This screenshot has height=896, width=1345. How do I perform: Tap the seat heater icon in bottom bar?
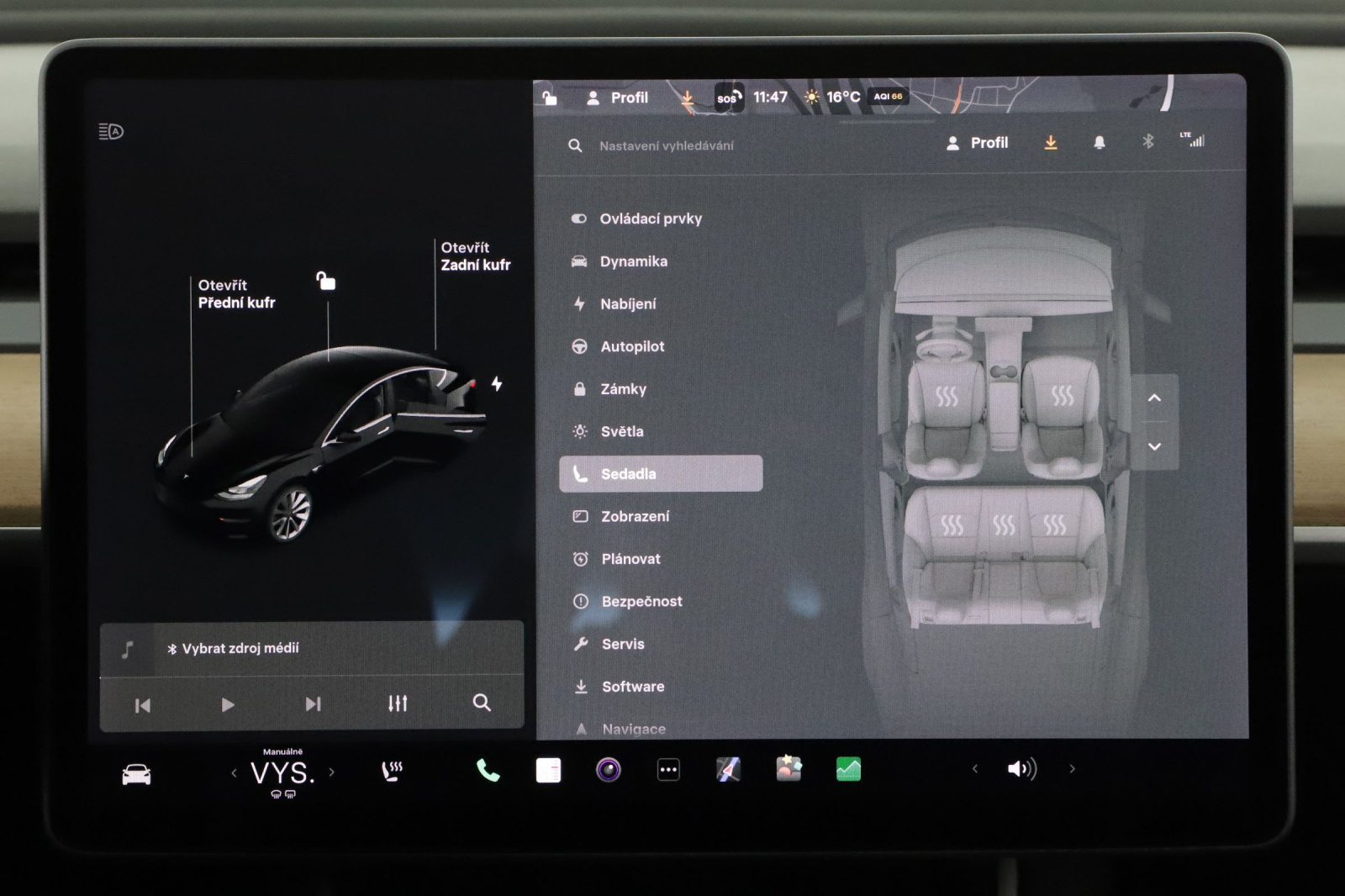pos(392,771)
